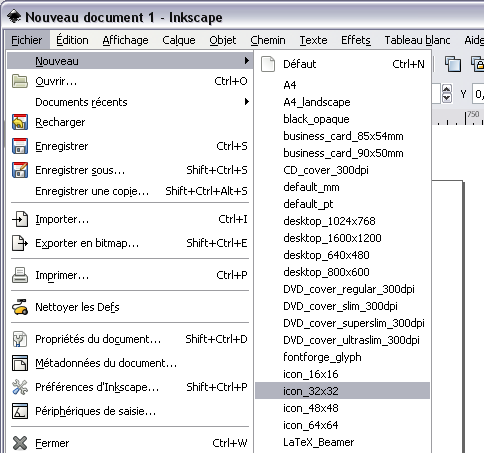This screenshot has height=453, width=484.
Task: Select the black_opaque template
Action: 342,119
